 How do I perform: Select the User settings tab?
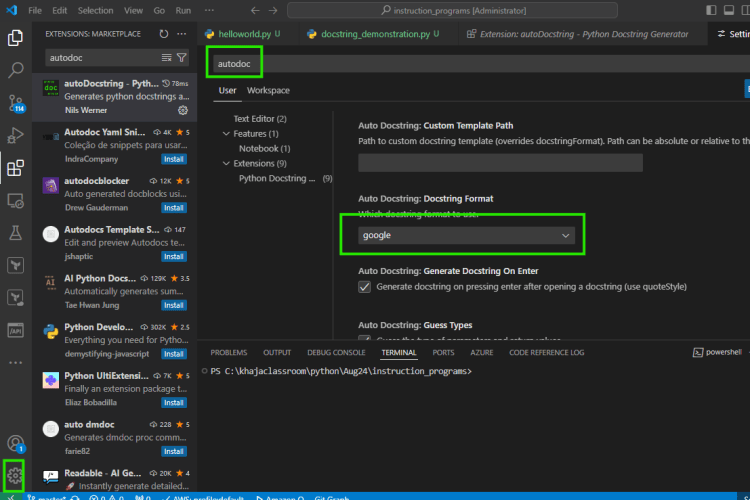[x=227, y=90]
